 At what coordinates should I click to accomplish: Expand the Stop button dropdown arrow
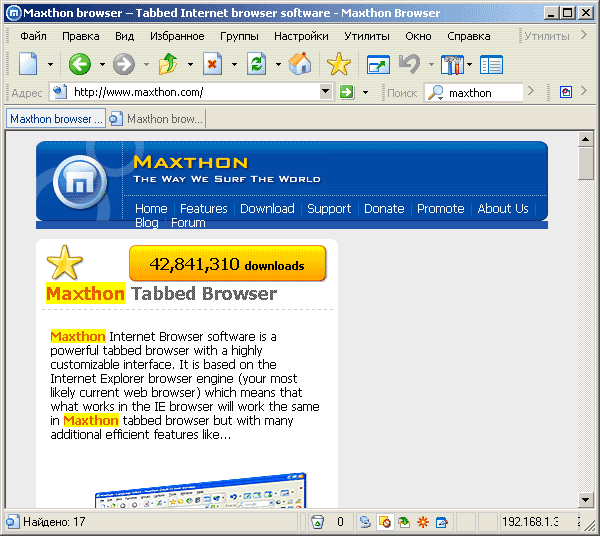[x=234, y=64]
